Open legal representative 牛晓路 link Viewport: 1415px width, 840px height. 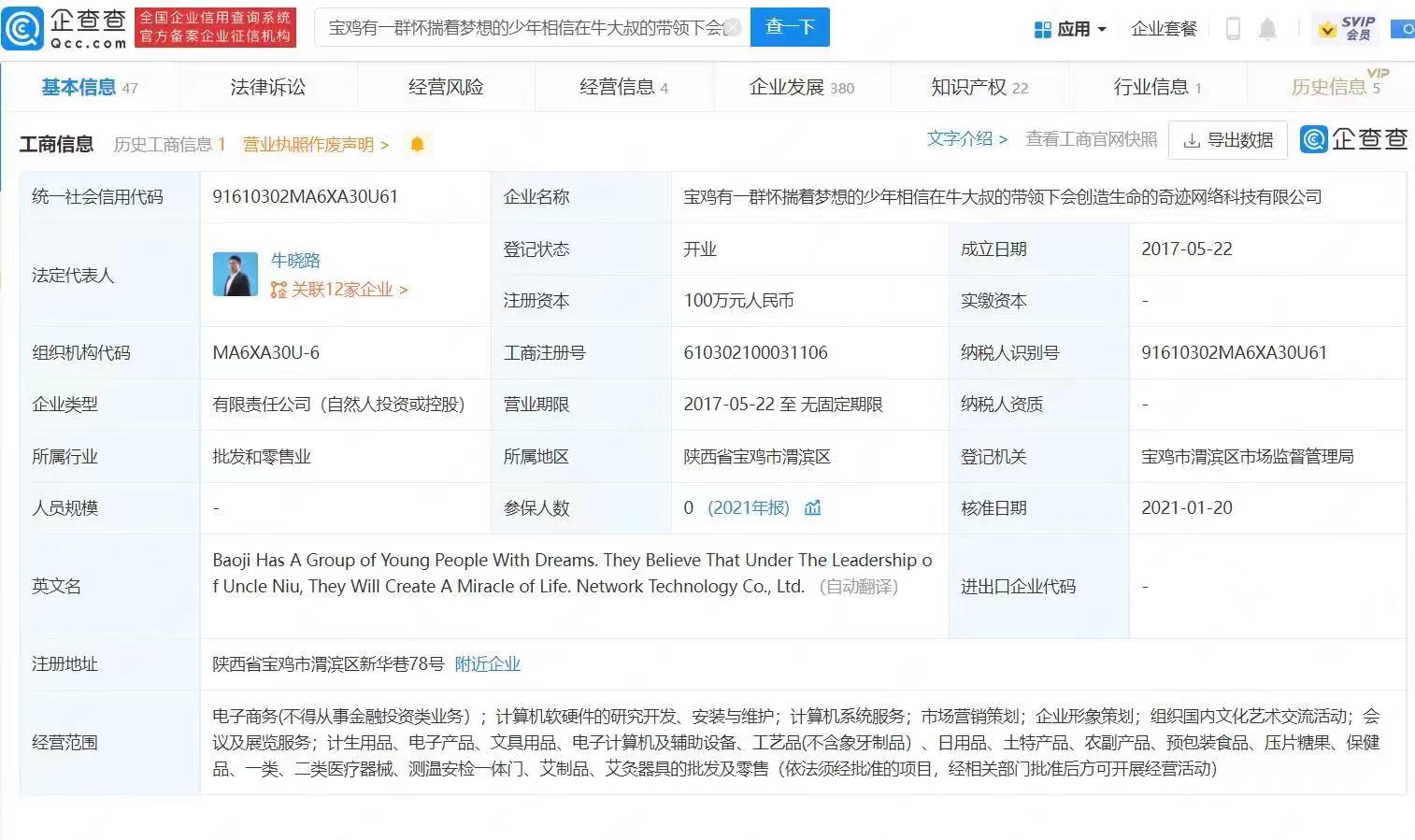[x=295, y=261]
